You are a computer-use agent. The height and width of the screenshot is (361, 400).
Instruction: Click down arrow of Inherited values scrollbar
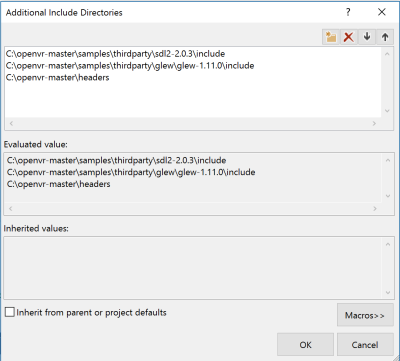(x=388, y=293)
